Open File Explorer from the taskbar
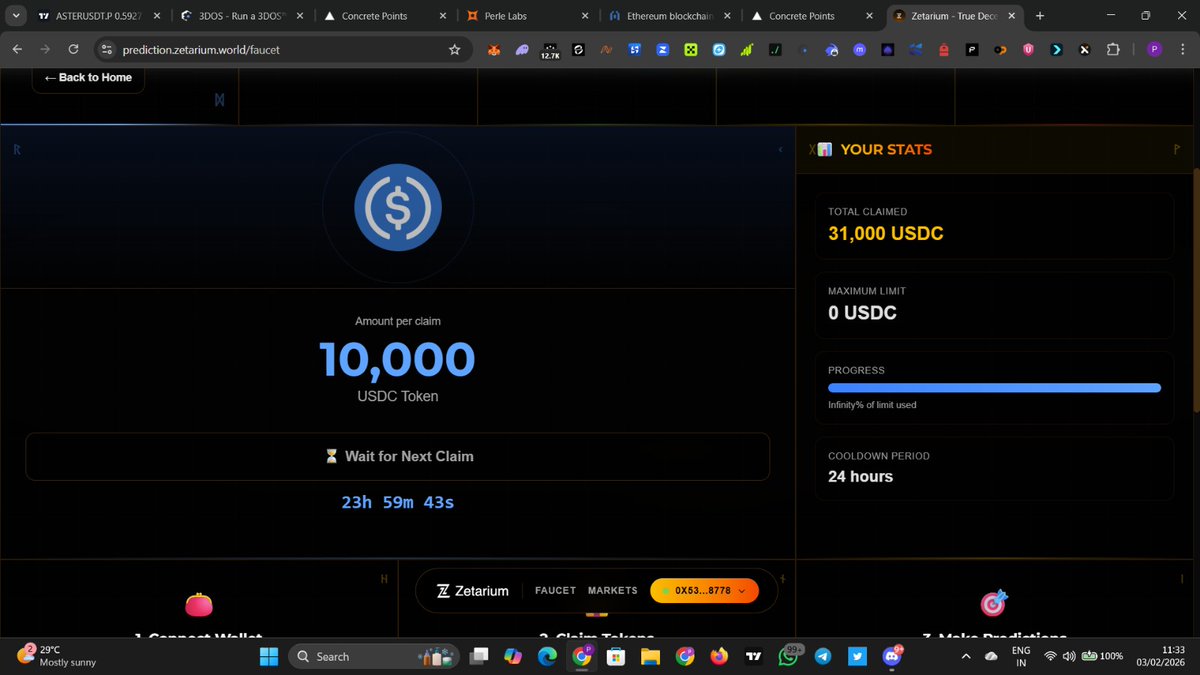 (650, 656)
